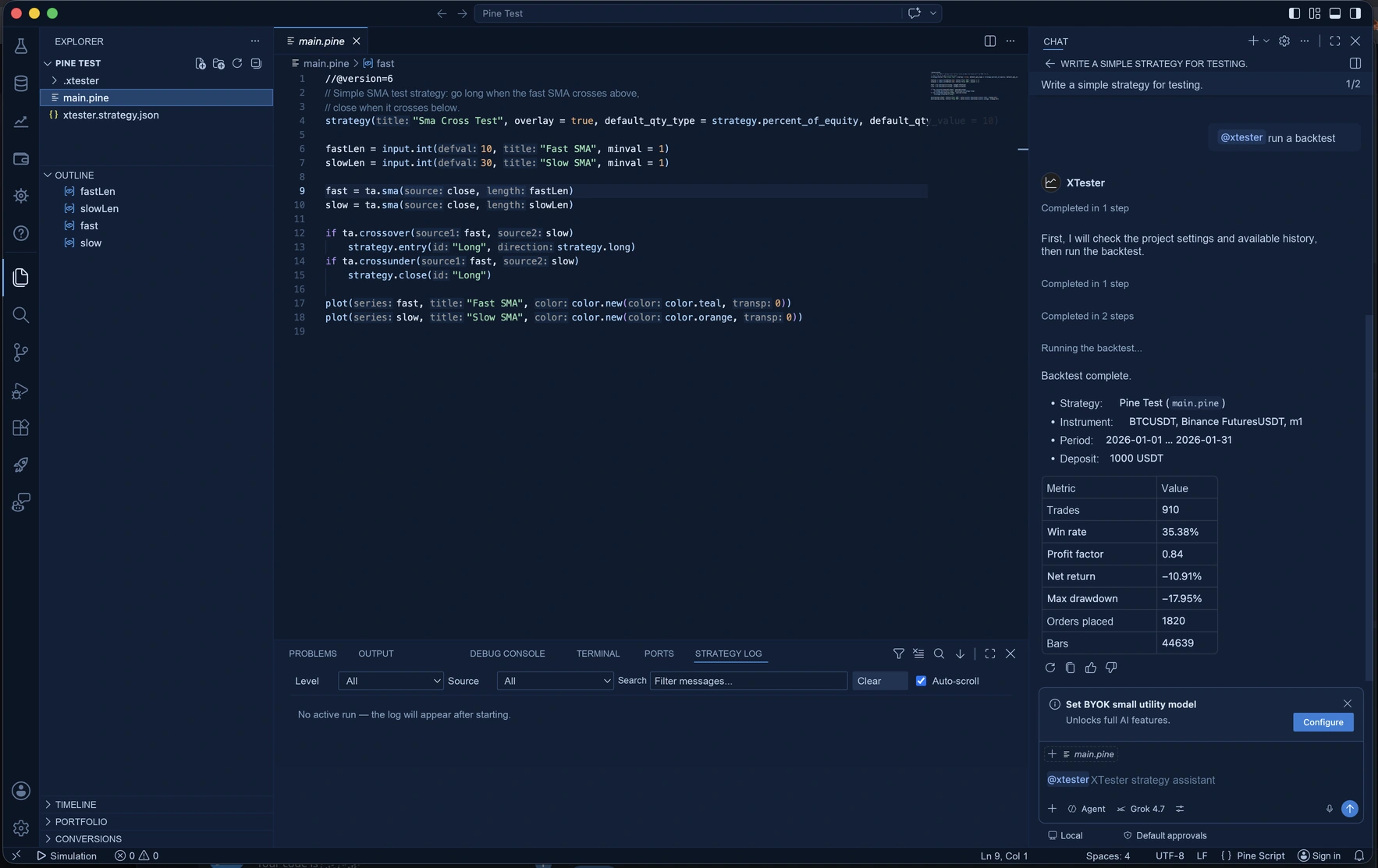The image size is (1378, 868).
Task: Open the Source filter dropdown
Action: point(556,681)
